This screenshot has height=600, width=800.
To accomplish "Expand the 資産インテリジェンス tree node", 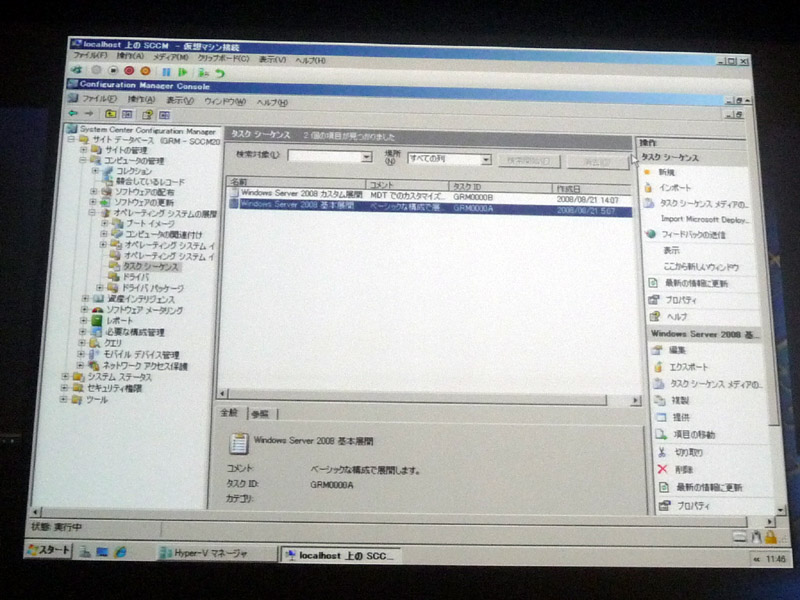I will pyautogui.click(x=85, y=298).
